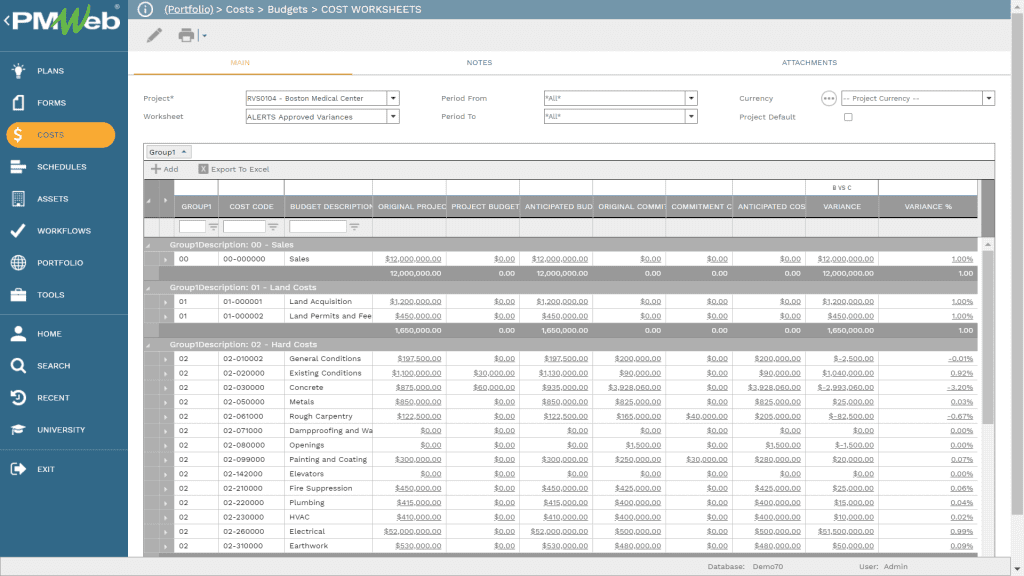Click the Export To Excel button
This screenshot has height=576, width=1024.
click(x=234, y=169)
